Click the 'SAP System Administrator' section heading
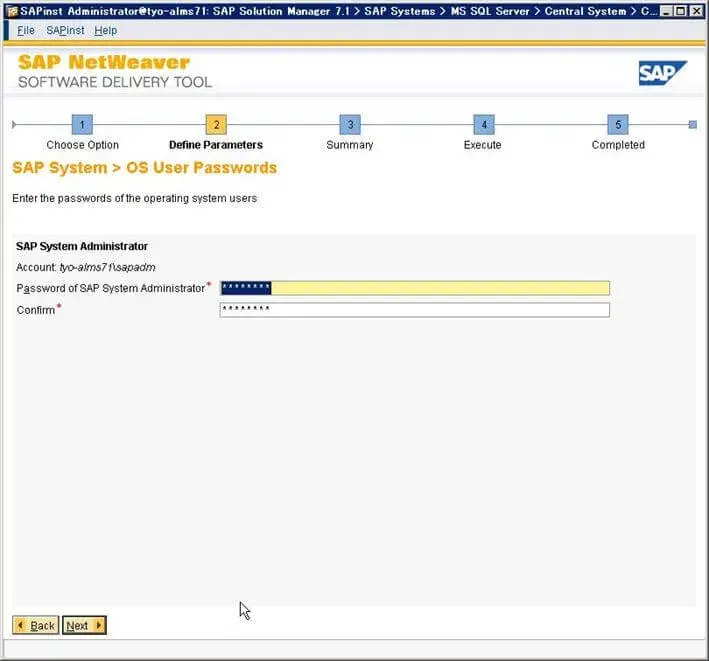709x661 pixels. coord(82,246)
